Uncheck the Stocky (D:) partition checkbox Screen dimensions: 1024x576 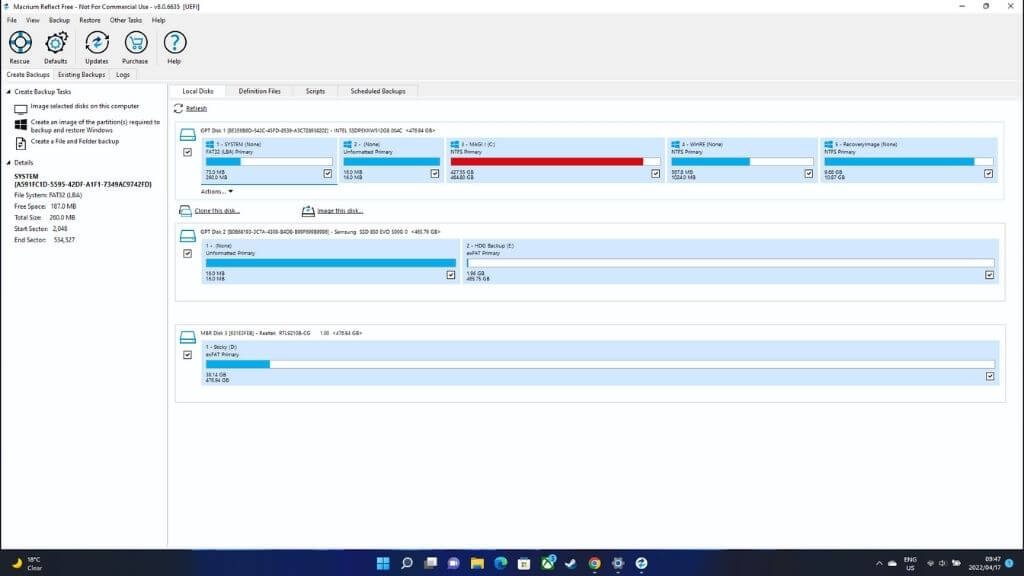tap(991, 376)
